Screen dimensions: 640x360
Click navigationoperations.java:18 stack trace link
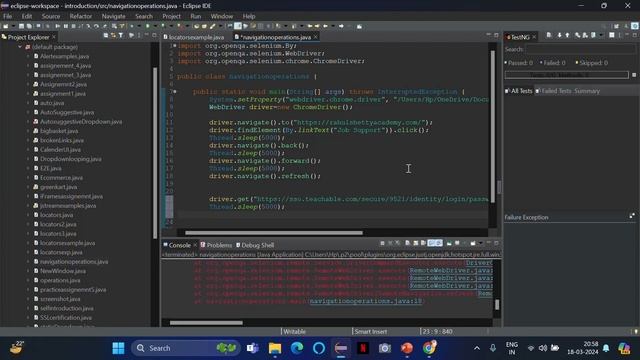[x=365, y=301]
